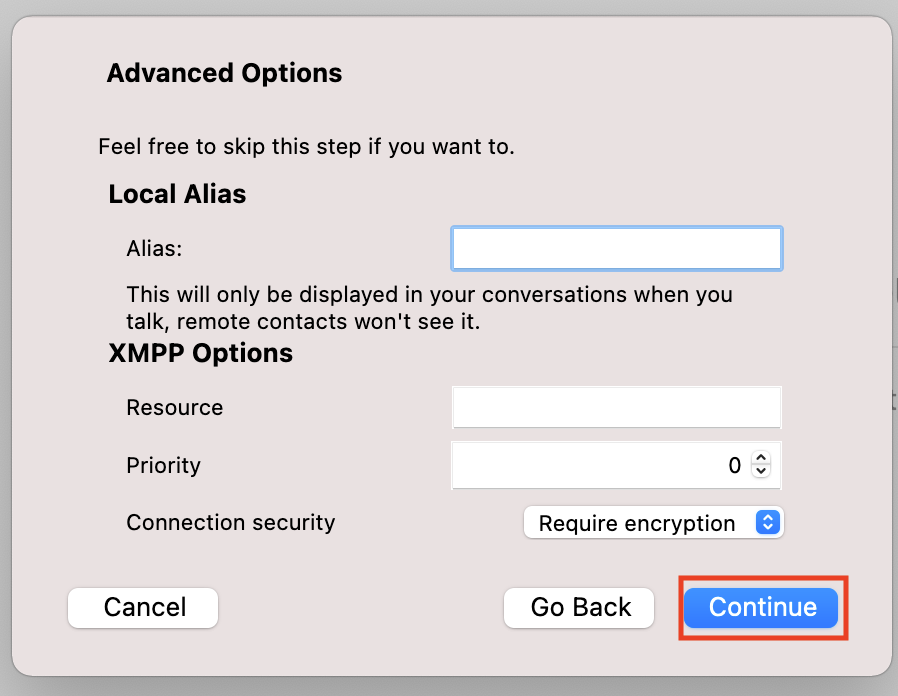Focus the Resource text field

(617, 407)
